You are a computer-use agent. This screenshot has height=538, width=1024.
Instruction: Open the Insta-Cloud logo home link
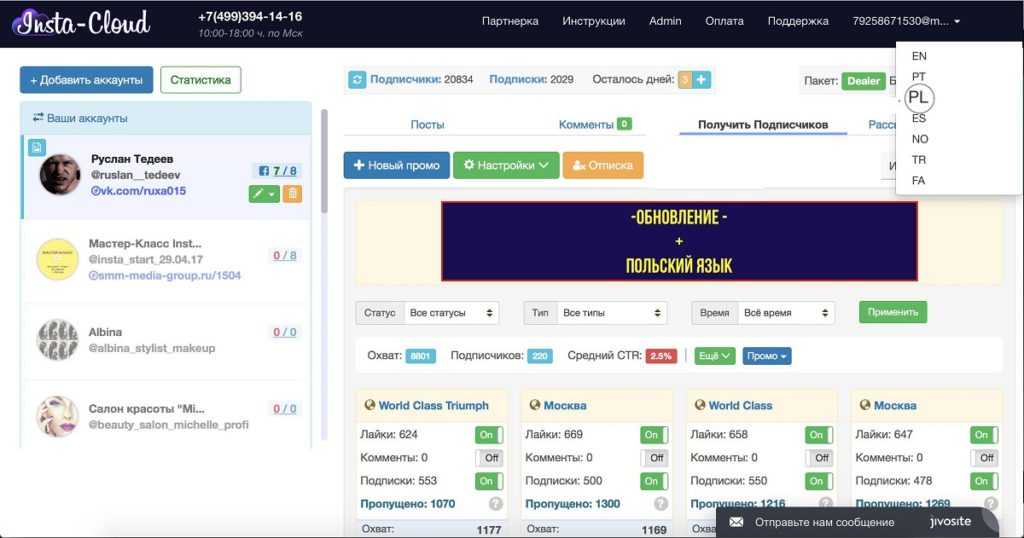(82, 22)
